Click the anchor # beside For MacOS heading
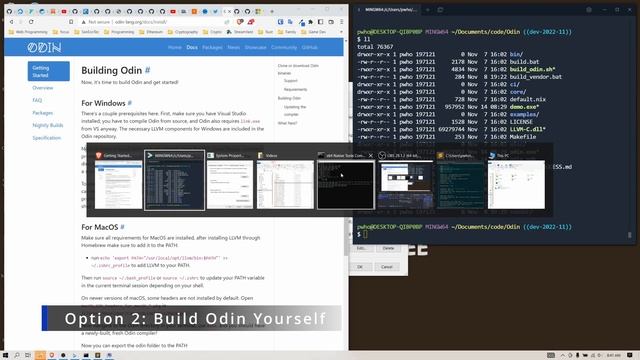The width and height of the screenshot is (640, 360). tap(122, 227)
